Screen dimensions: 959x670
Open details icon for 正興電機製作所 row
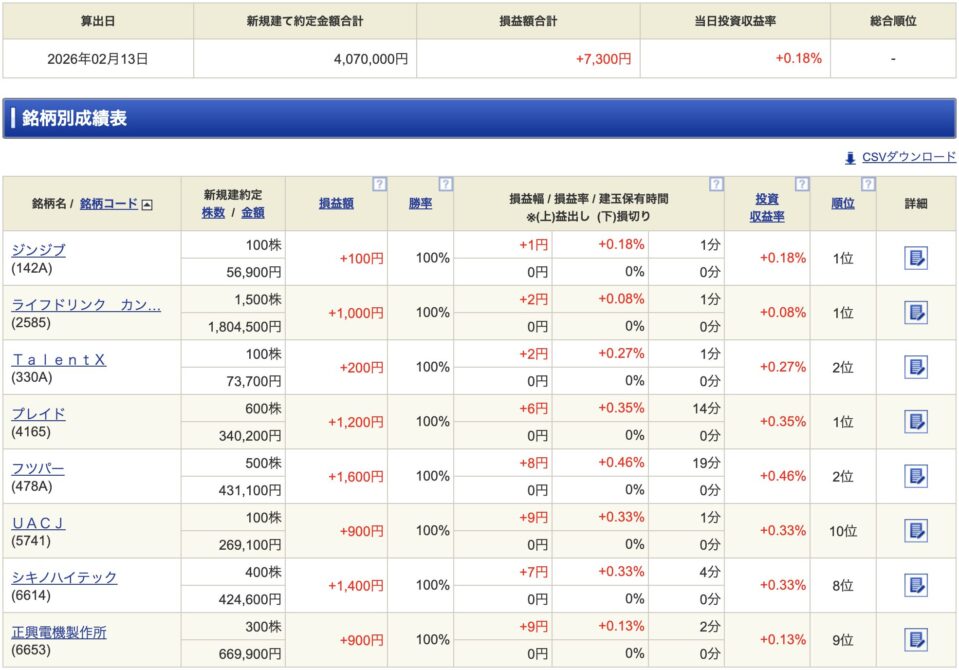pyautogui.click(x=916, y=640)
